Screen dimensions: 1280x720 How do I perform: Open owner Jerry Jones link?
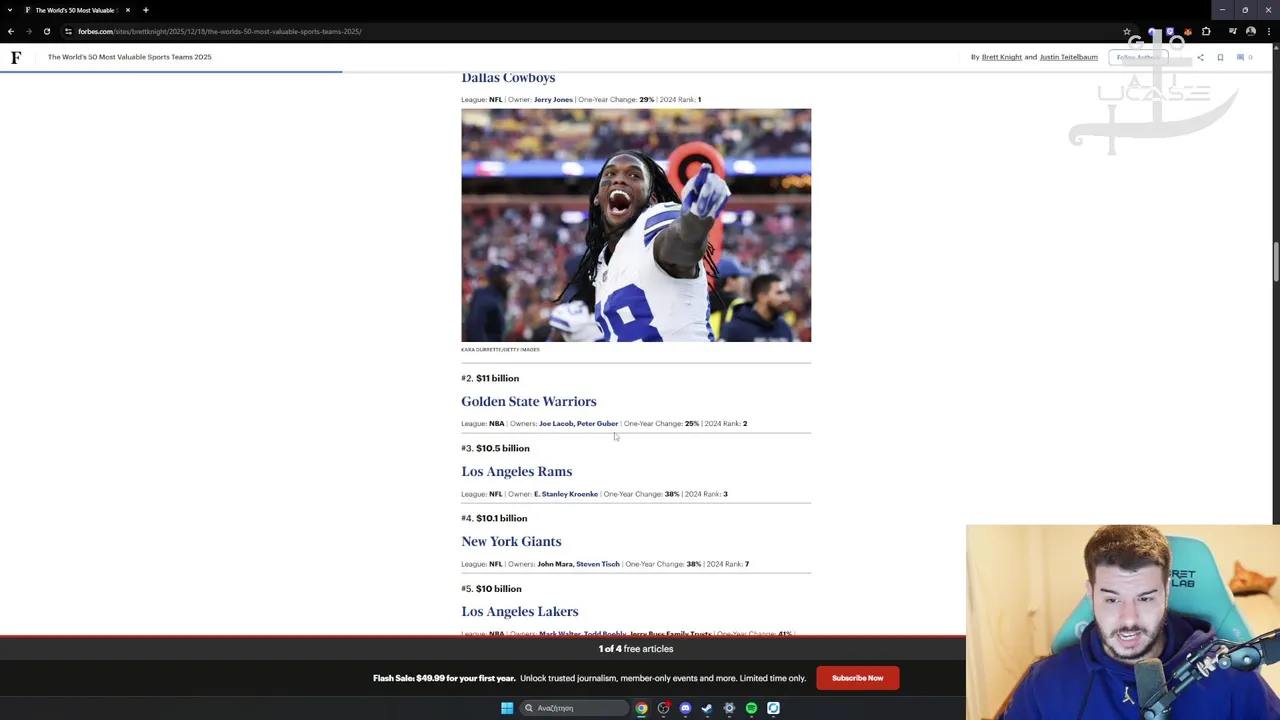pos(553,100)
